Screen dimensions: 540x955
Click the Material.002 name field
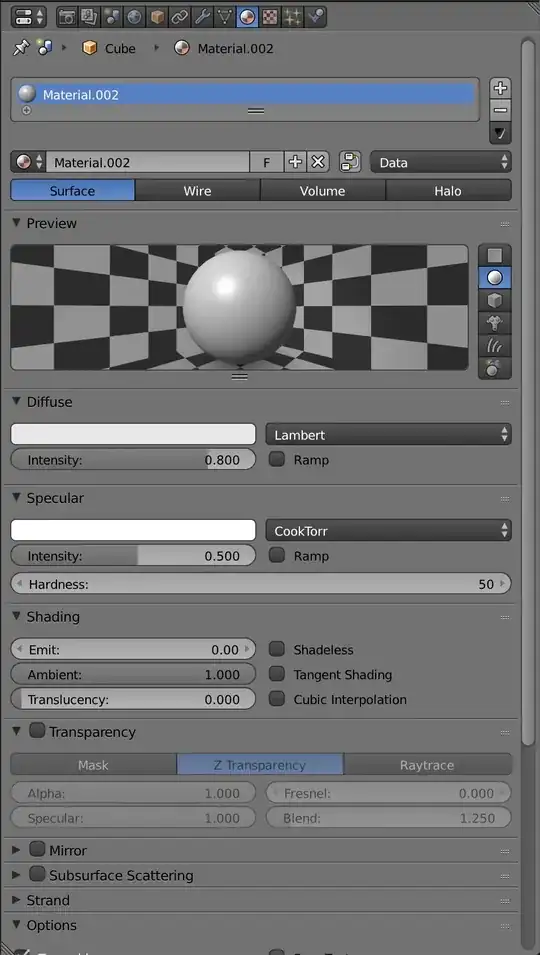click(148, 162)
